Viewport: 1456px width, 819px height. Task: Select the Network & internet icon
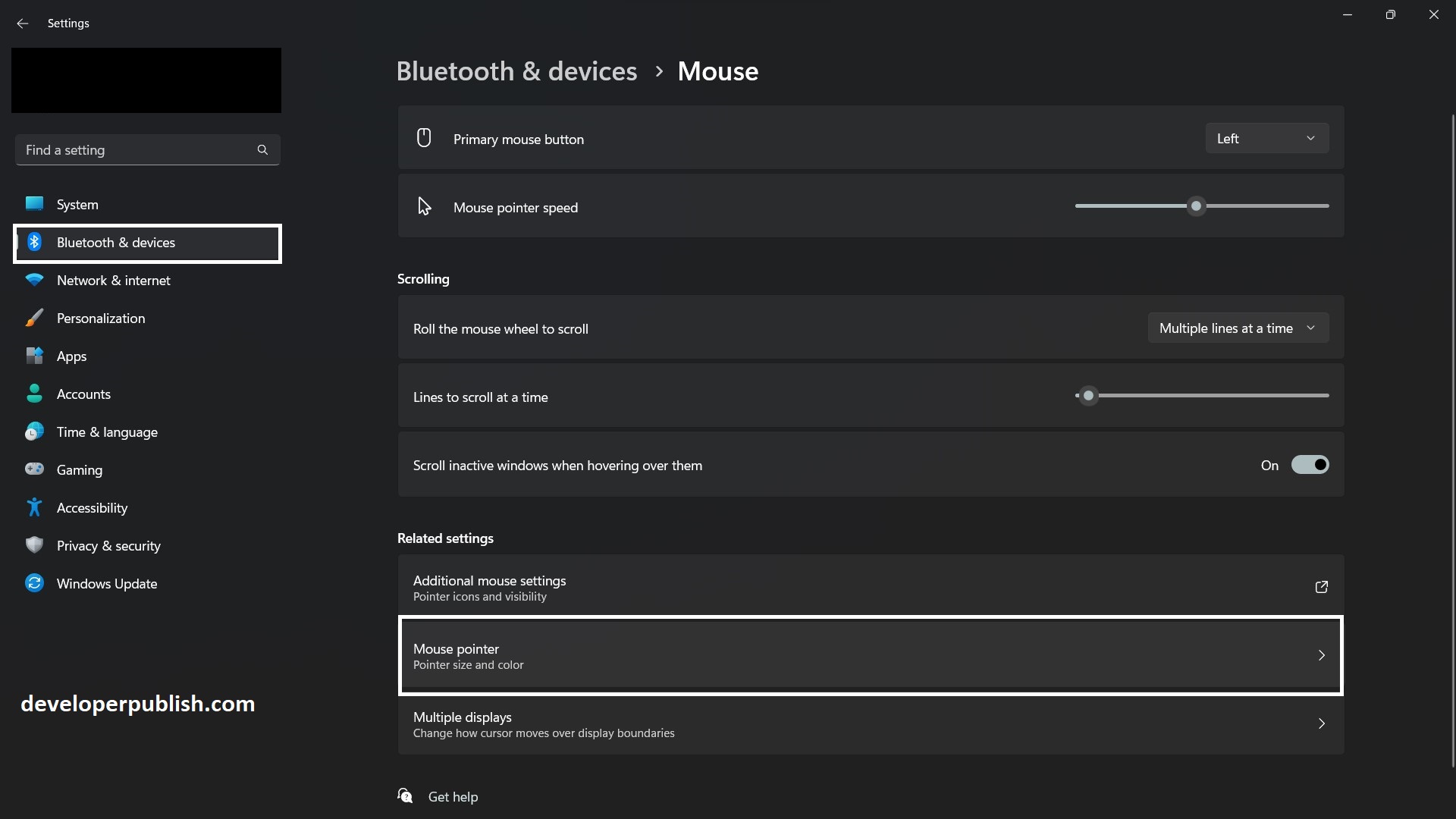click(x=34, y=280)
